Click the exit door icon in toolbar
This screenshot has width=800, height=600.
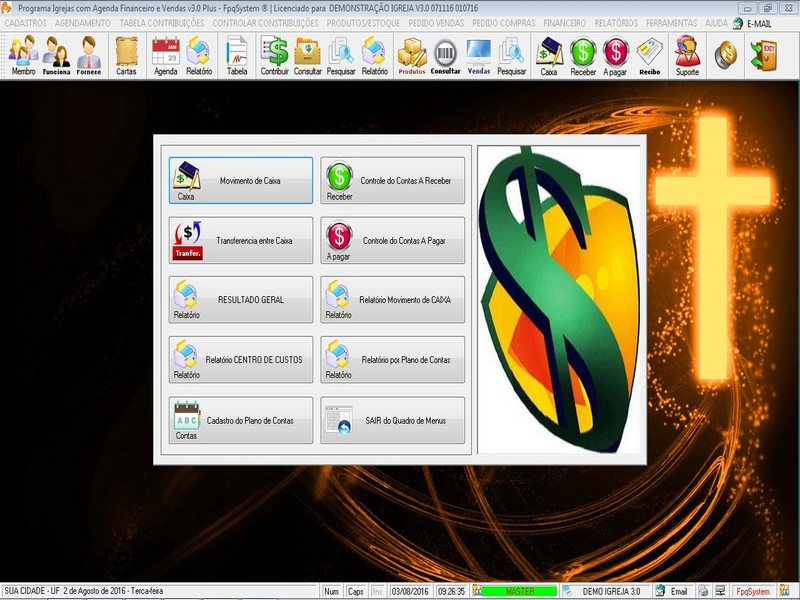pos(763,54)
